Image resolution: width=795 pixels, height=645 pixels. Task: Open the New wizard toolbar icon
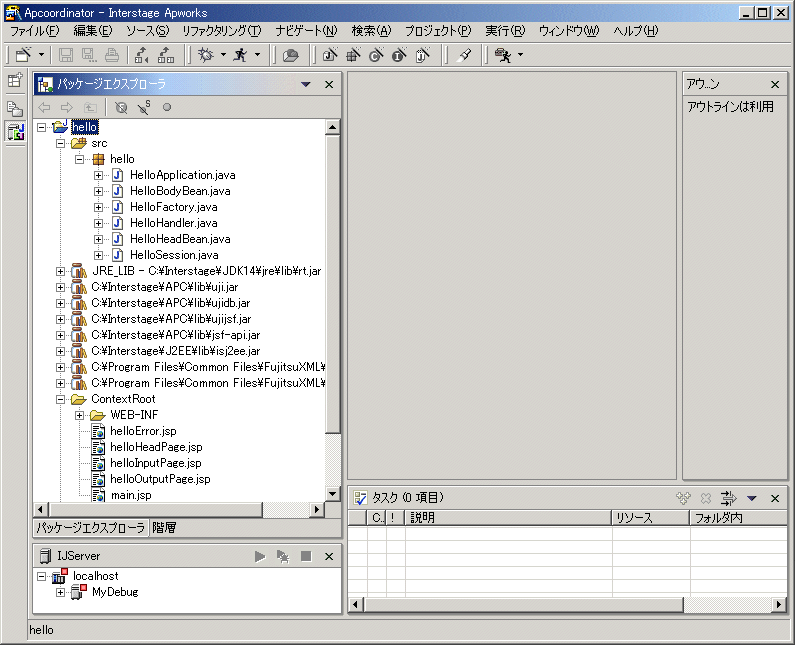pyautogui.click(x=23, y=54)
